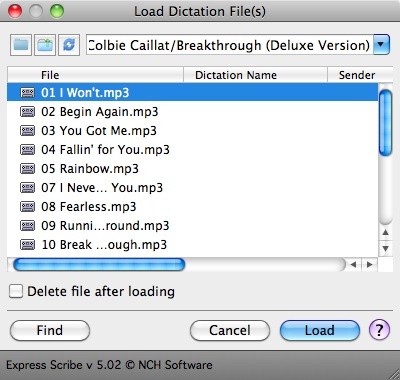Viewport: 400px width, 380px height.
Task: Click cassette icon beside 02 Begin Again.mp3
Action: pyautogui.click(x=27, y=111)
